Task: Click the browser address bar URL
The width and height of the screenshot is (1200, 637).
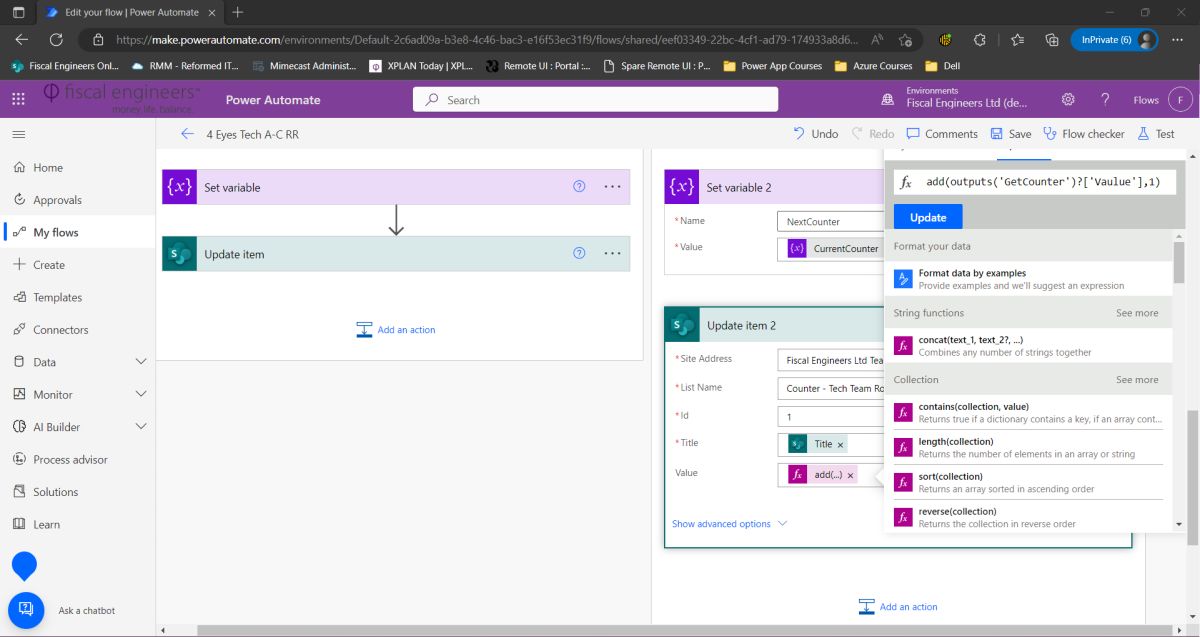Action: [487, 40]
